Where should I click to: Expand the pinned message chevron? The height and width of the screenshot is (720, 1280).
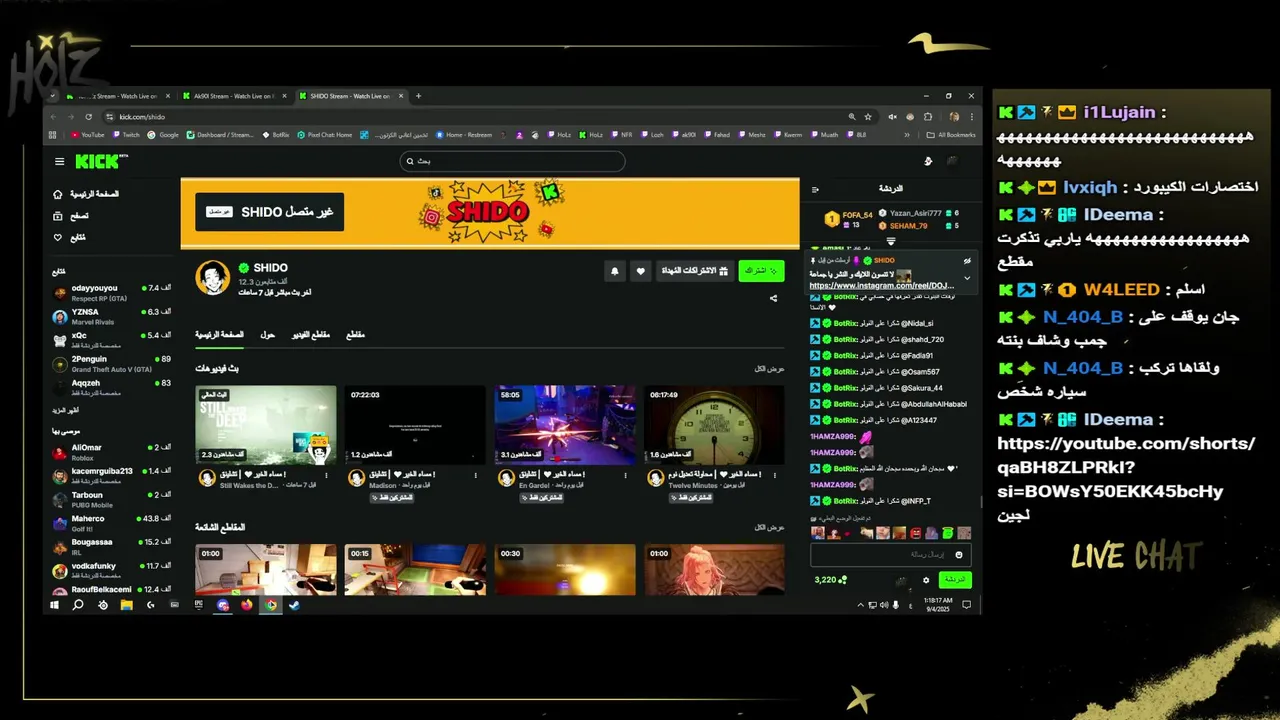click(967, 278)
